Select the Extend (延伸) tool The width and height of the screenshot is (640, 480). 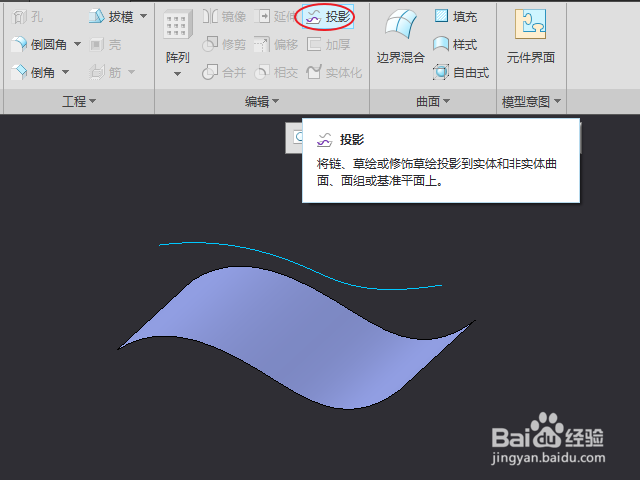274,17
